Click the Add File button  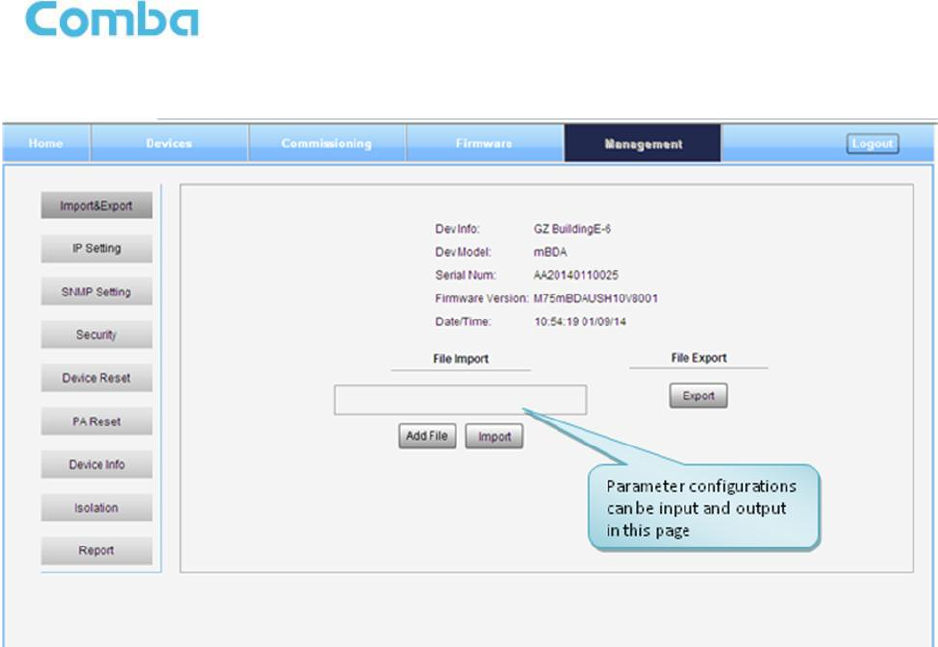pyautogui.click(x=427, y=436)
